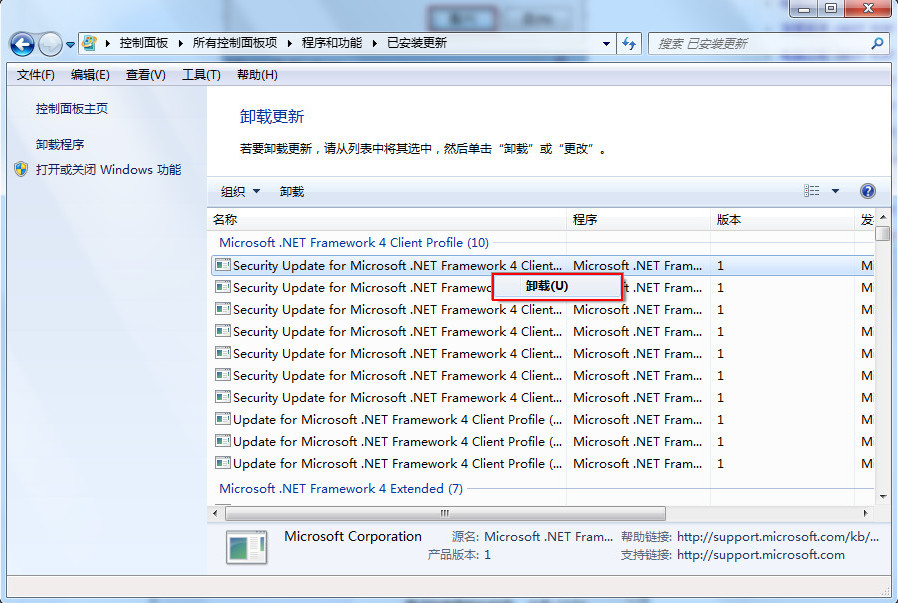Go back with the blue back arrow
Viewport: 898px width, 603px height.
coord(22,44)
